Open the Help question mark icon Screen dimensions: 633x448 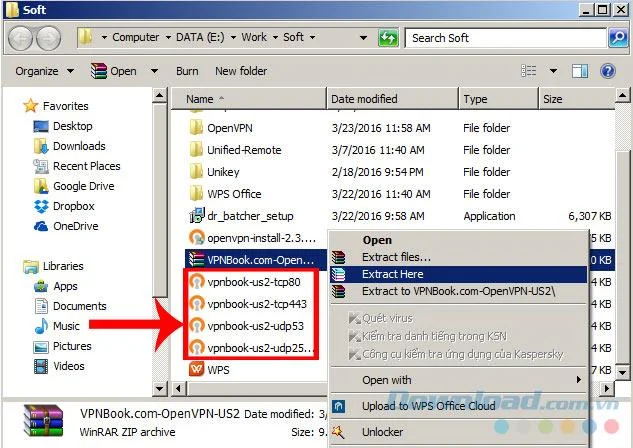pyautogui.click(x=608, y=71)
